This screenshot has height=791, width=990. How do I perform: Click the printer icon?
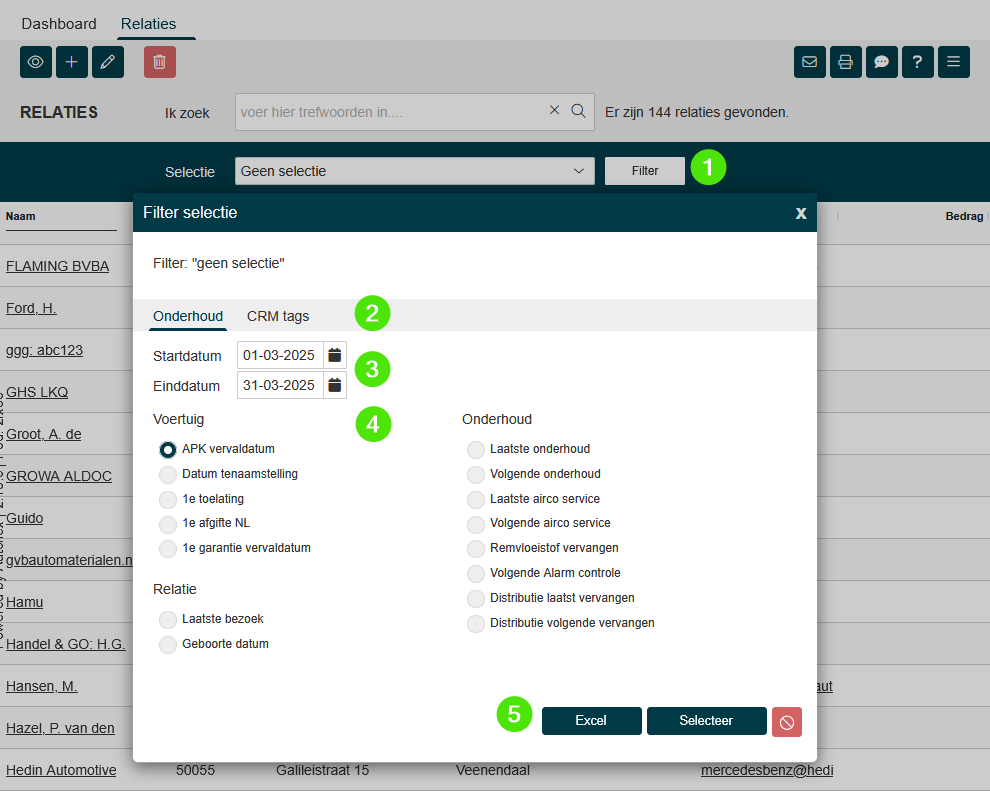coord(846,62)
